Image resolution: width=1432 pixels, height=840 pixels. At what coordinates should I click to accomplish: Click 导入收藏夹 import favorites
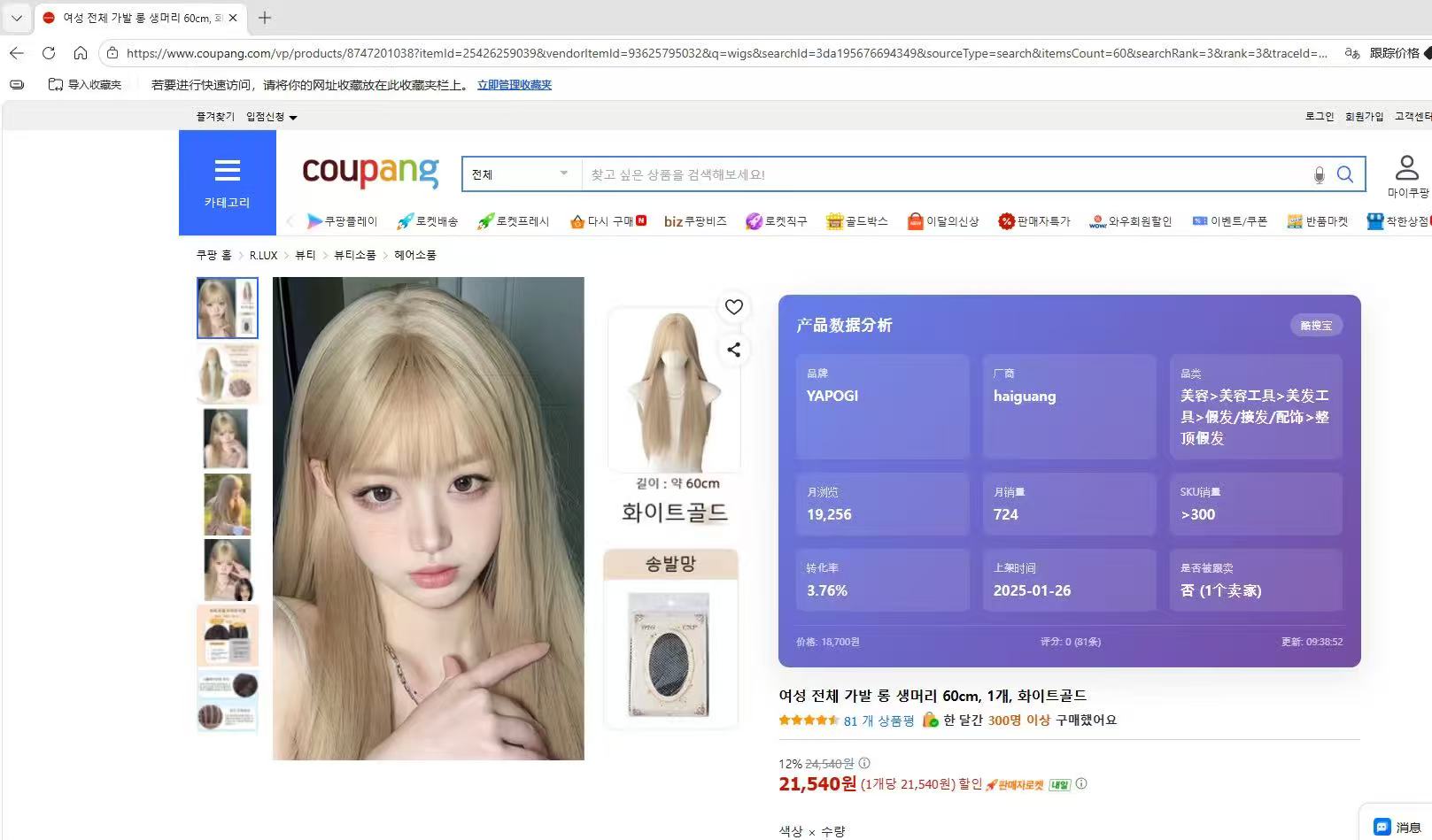tap(85, 85)
